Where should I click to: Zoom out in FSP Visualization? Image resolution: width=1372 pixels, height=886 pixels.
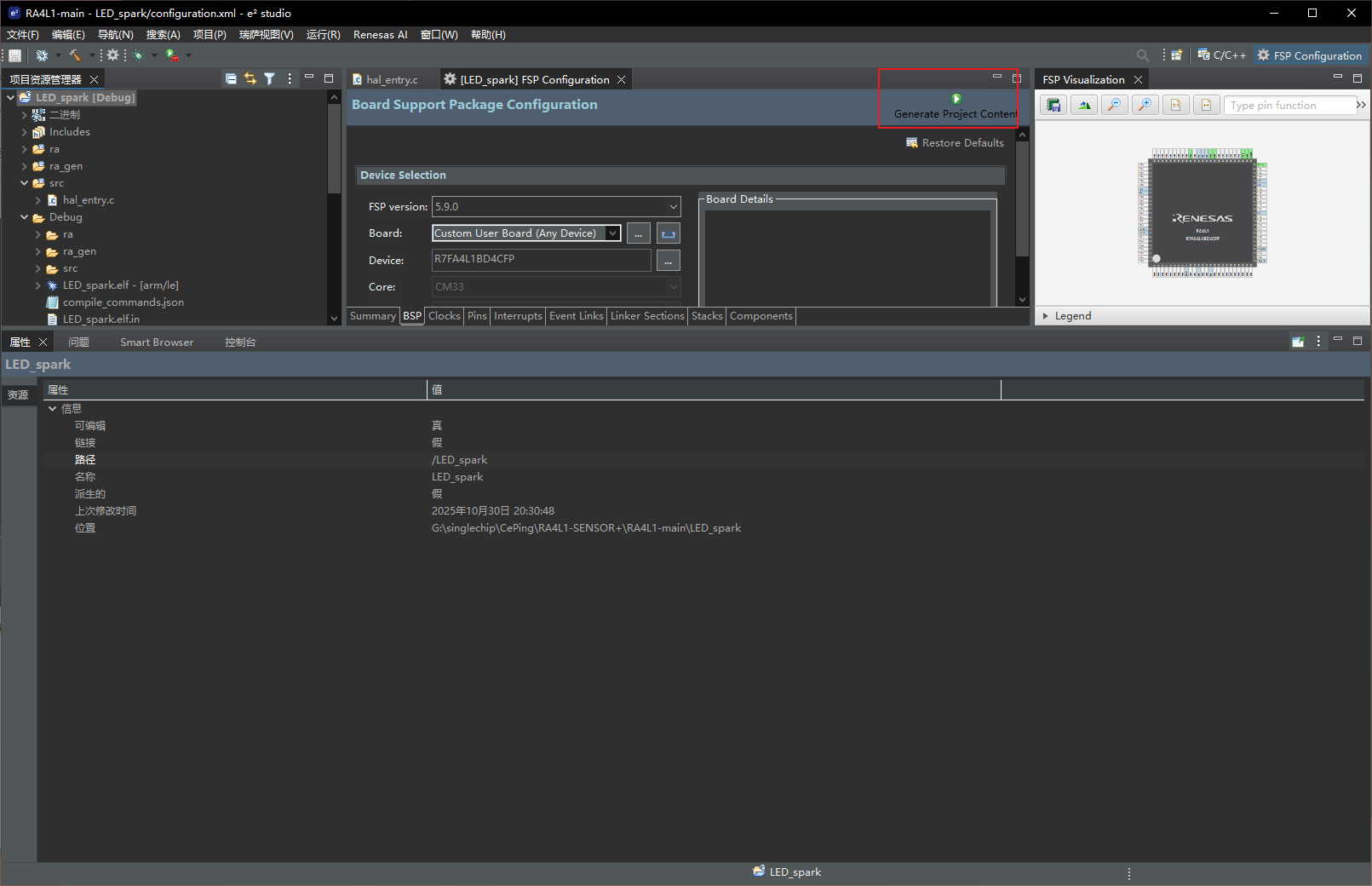(1114, 105)
